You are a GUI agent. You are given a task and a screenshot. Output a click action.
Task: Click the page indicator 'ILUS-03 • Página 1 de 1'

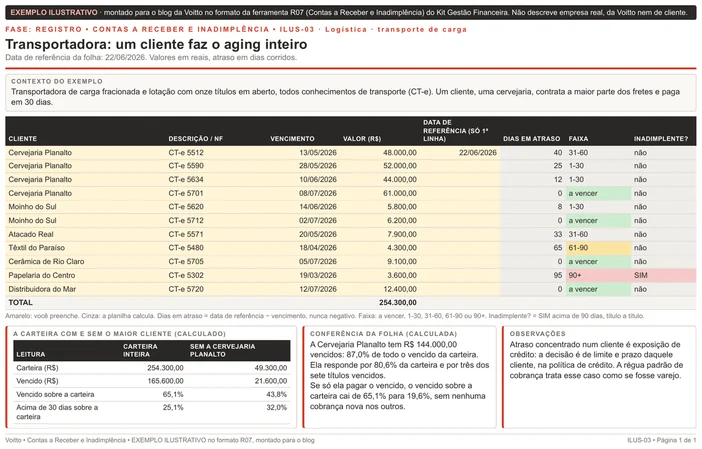tap(661, 440)
